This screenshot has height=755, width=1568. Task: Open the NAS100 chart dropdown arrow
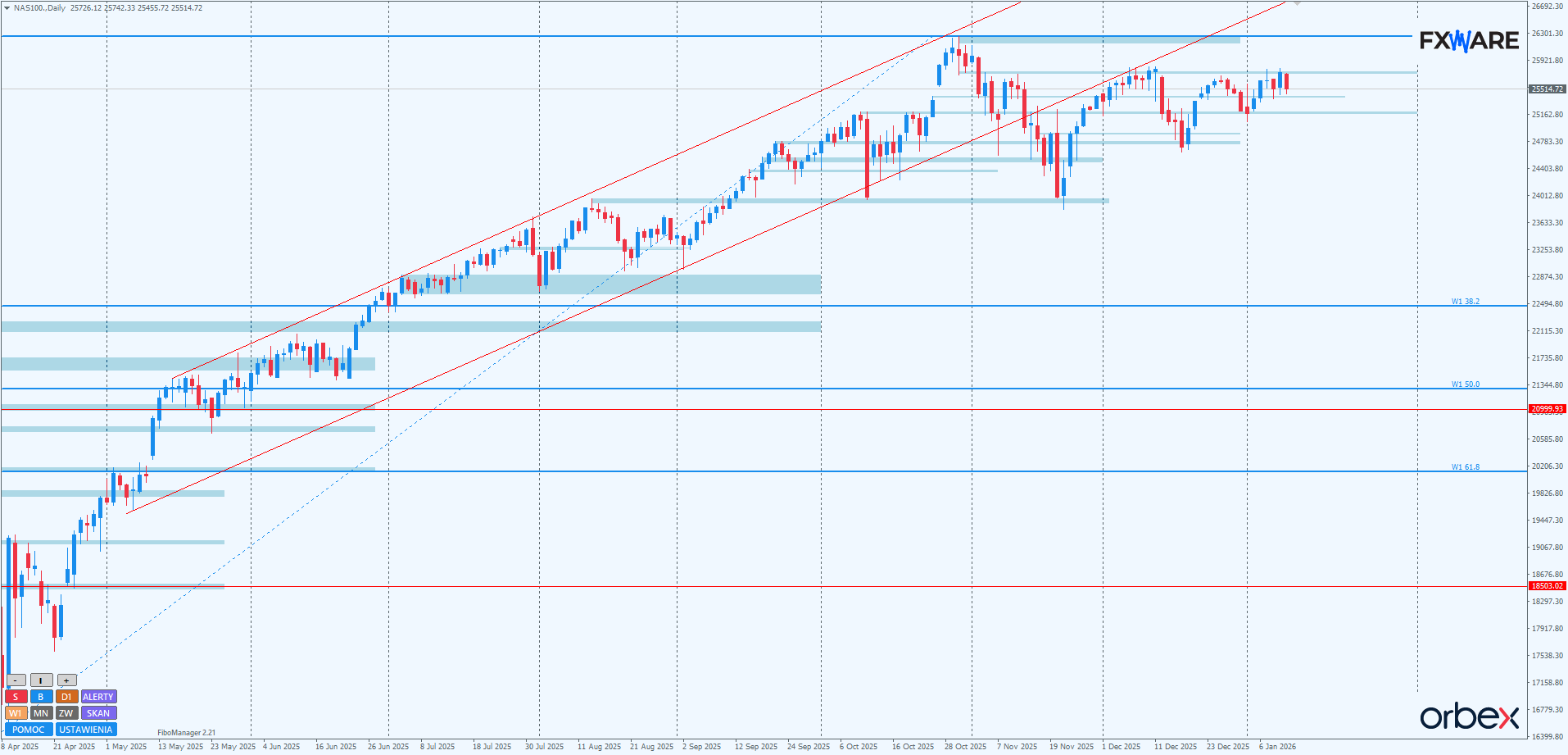[7, 8]
